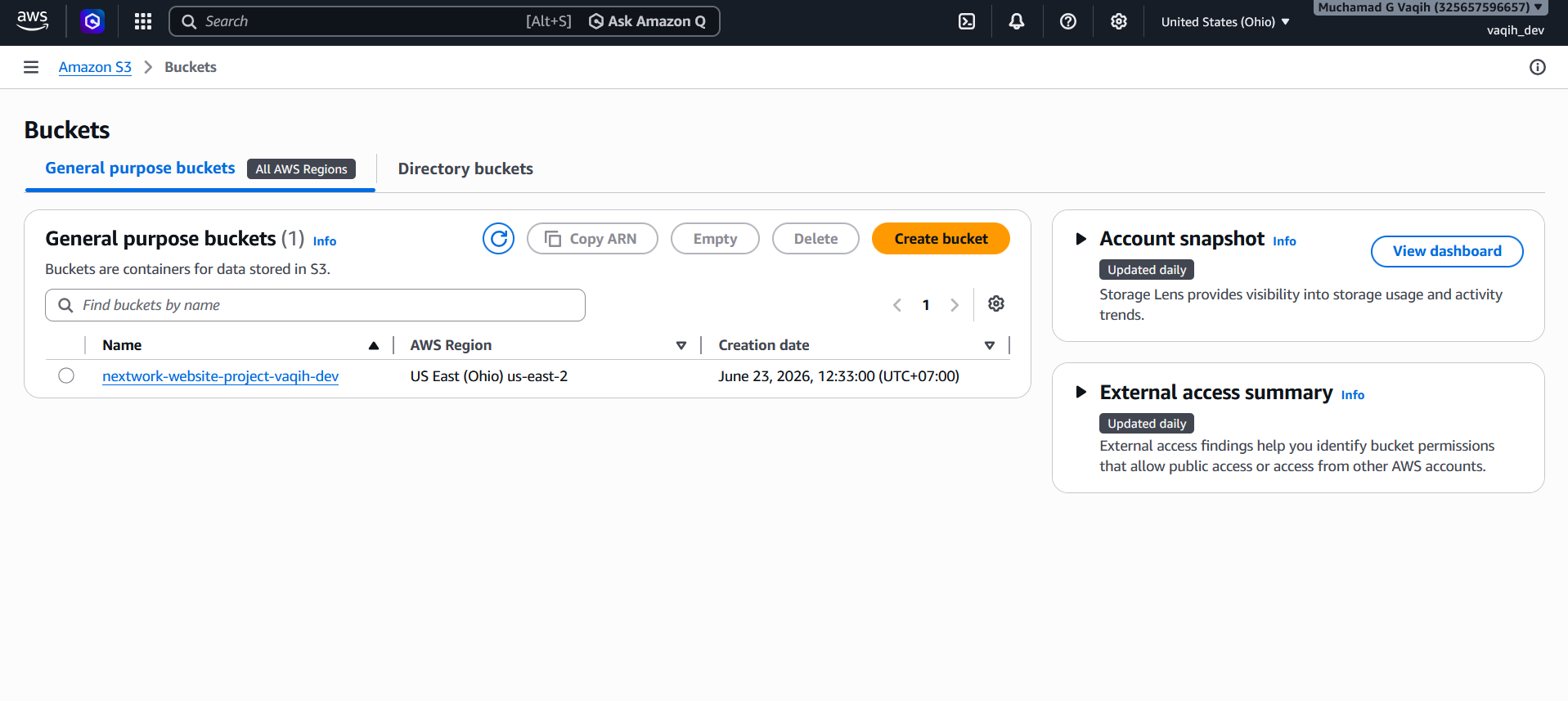Image resolution: width=1568 pixels, height=701 pixels.
Task: Refresh the buckets list
Action: pos(498,239)
